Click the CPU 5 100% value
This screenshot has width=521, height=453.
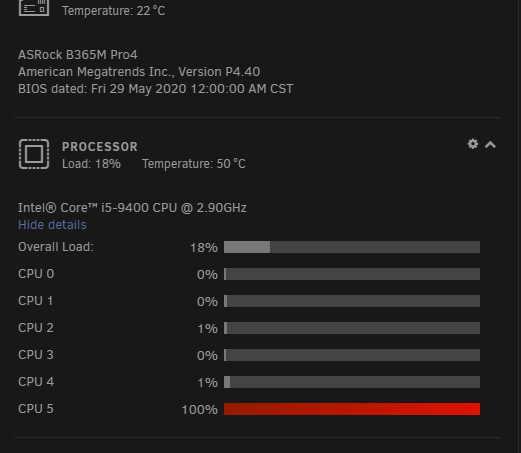point(199,410)
